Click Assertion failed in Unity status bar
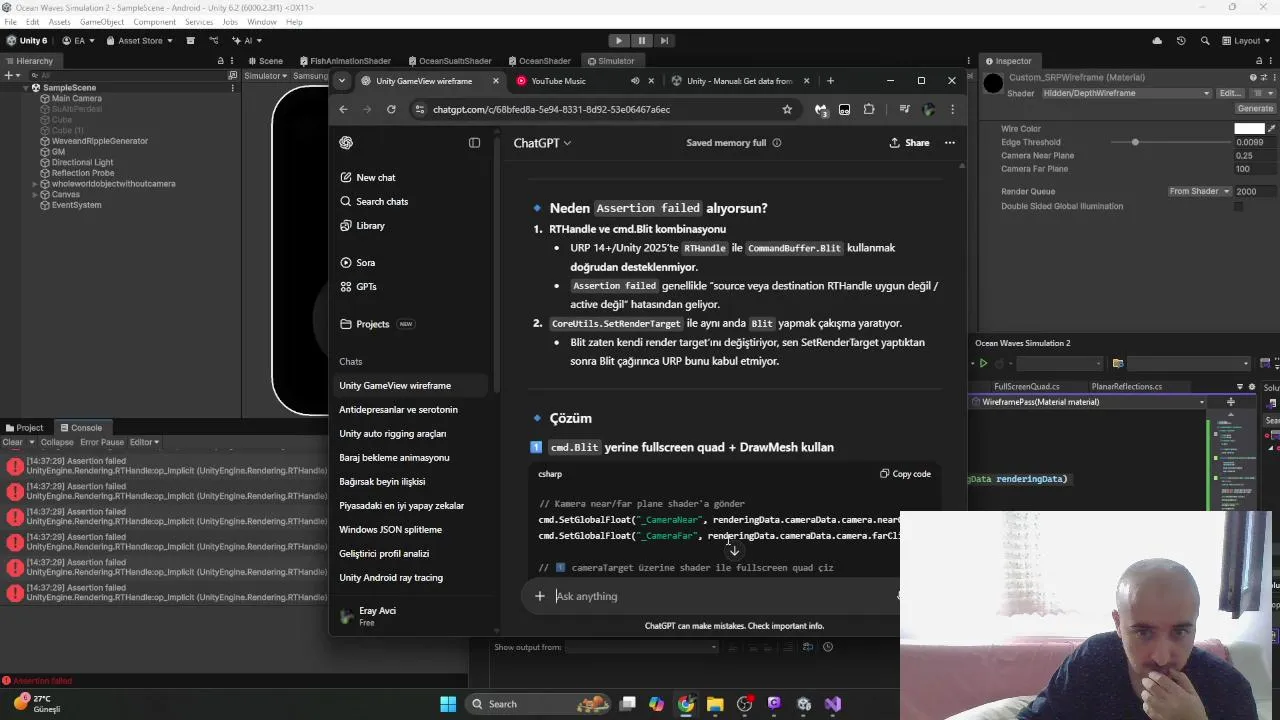The width and height of the screenshot is (1280, 720). tap(36, 681)
